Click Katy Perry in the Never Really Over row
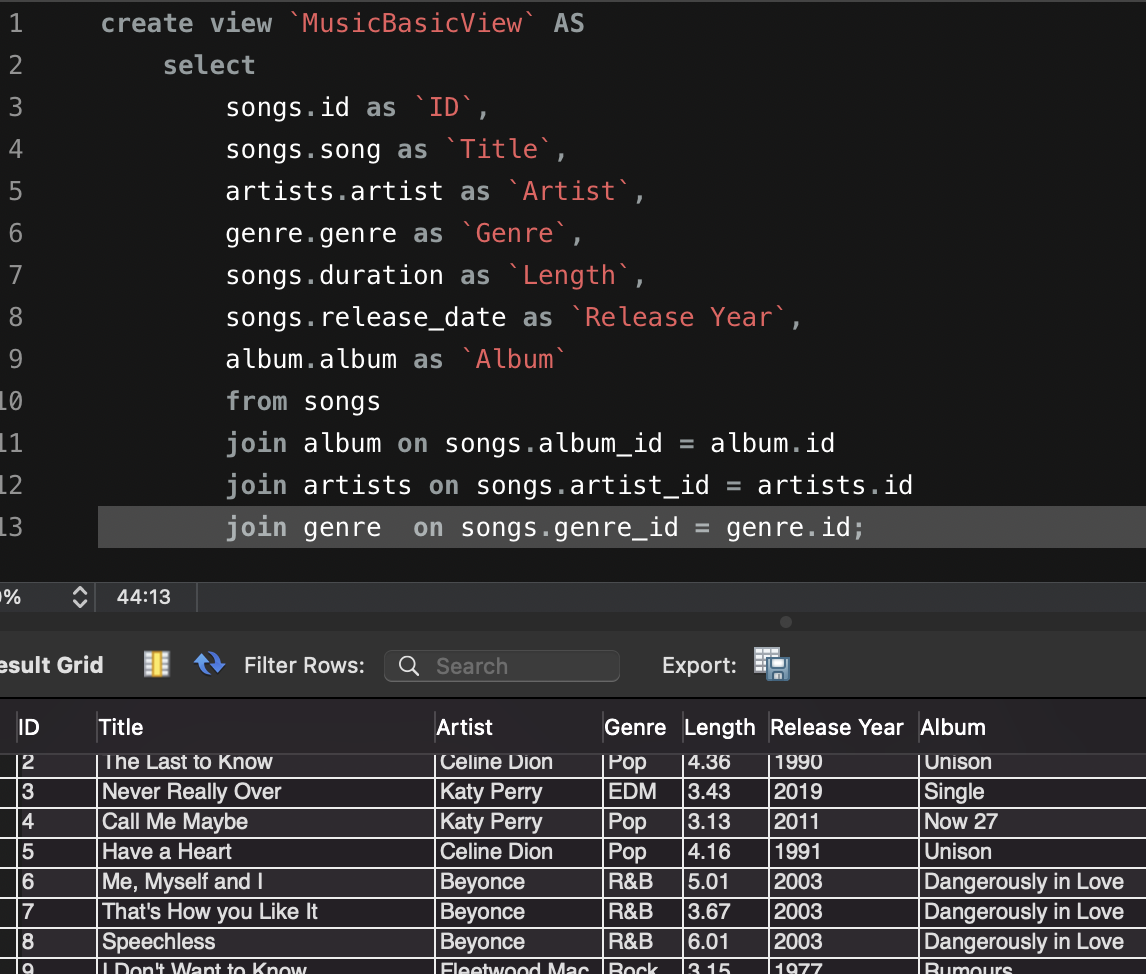The width and height of the screenshot is (1146, 974). [x=518, y=792]
